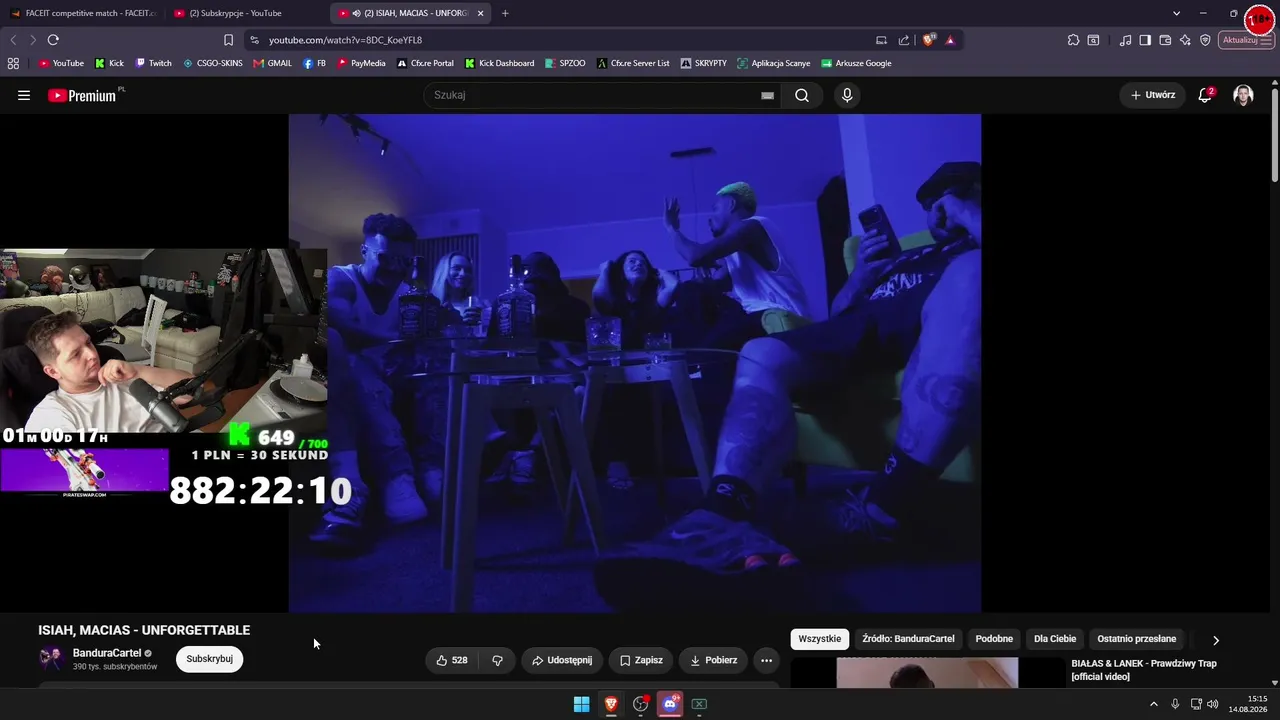Open system volume control in tray
This screenshot has width=1280, height=720.
click(1212, 704)
